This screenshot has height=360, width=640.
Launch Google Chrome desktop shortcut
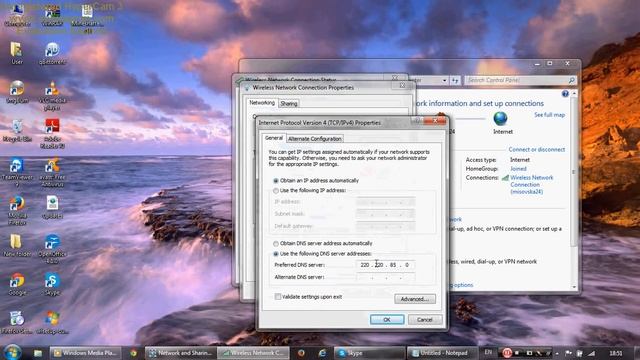17,284
